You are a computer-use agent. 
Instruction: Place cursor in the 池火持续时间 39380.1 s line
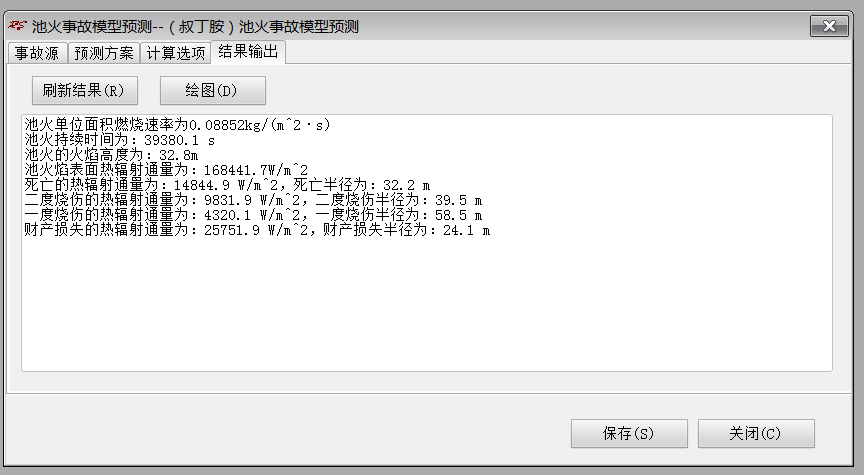(120, 141)
